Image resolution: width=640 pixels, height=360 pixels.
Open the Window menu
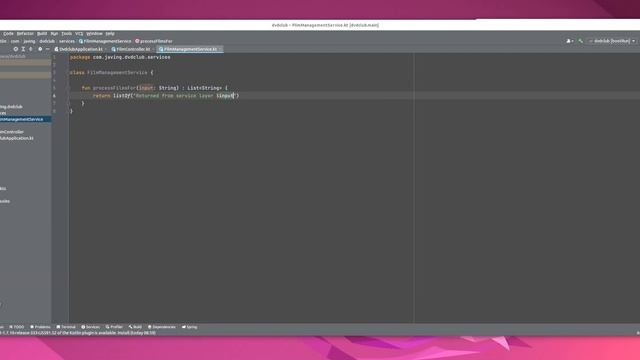pyautogui.click(x=94, y=34)
